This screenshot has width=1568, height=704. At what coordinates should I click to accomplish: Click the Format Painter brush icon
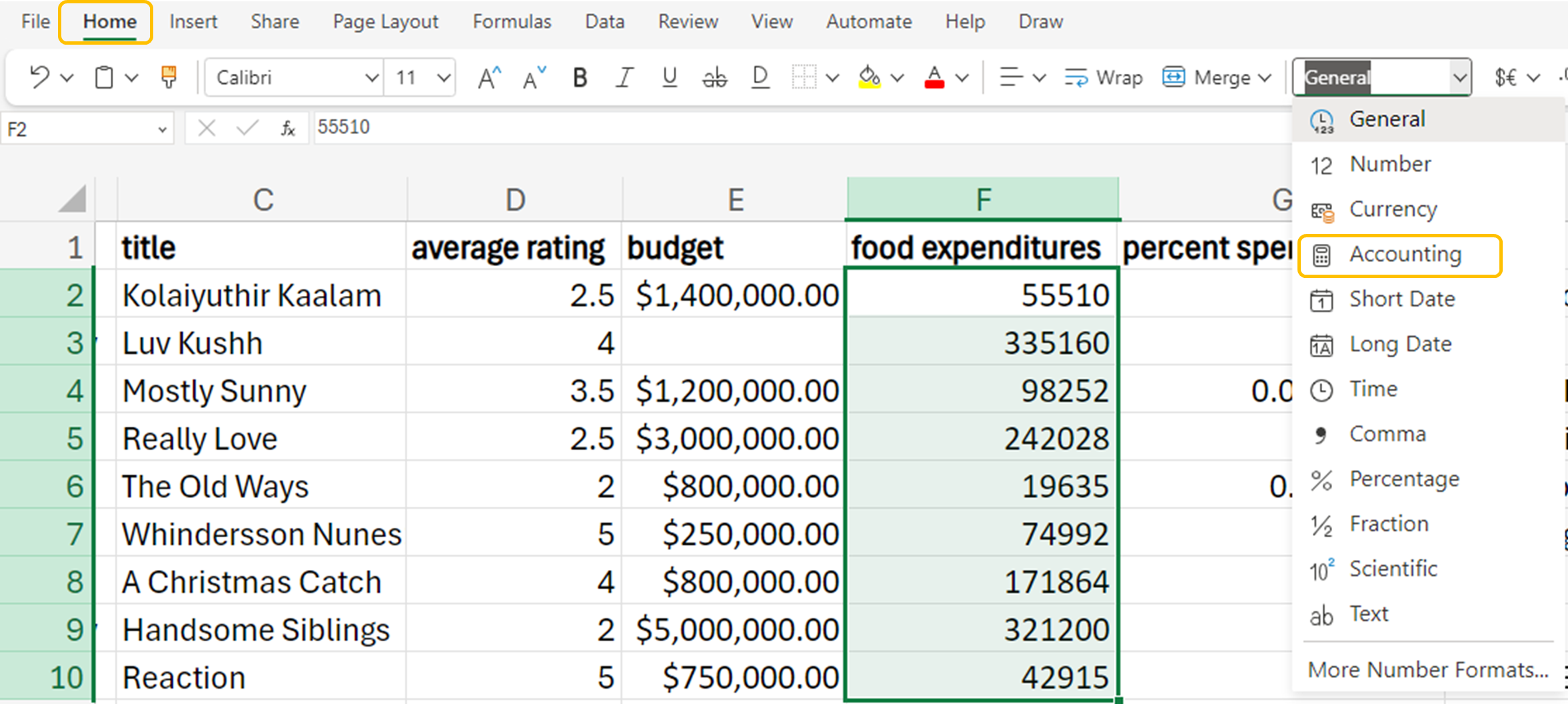[169, 77]
